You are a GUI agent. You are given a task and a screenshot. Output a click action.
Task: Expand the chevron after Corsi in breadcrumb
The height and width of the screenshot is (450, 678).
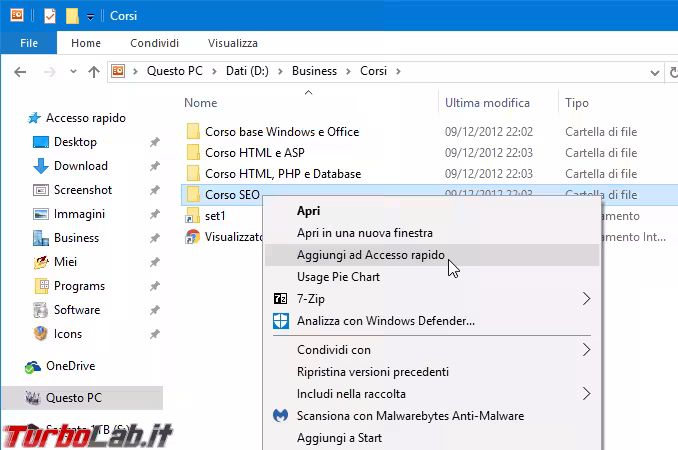[x=398, y=71]
